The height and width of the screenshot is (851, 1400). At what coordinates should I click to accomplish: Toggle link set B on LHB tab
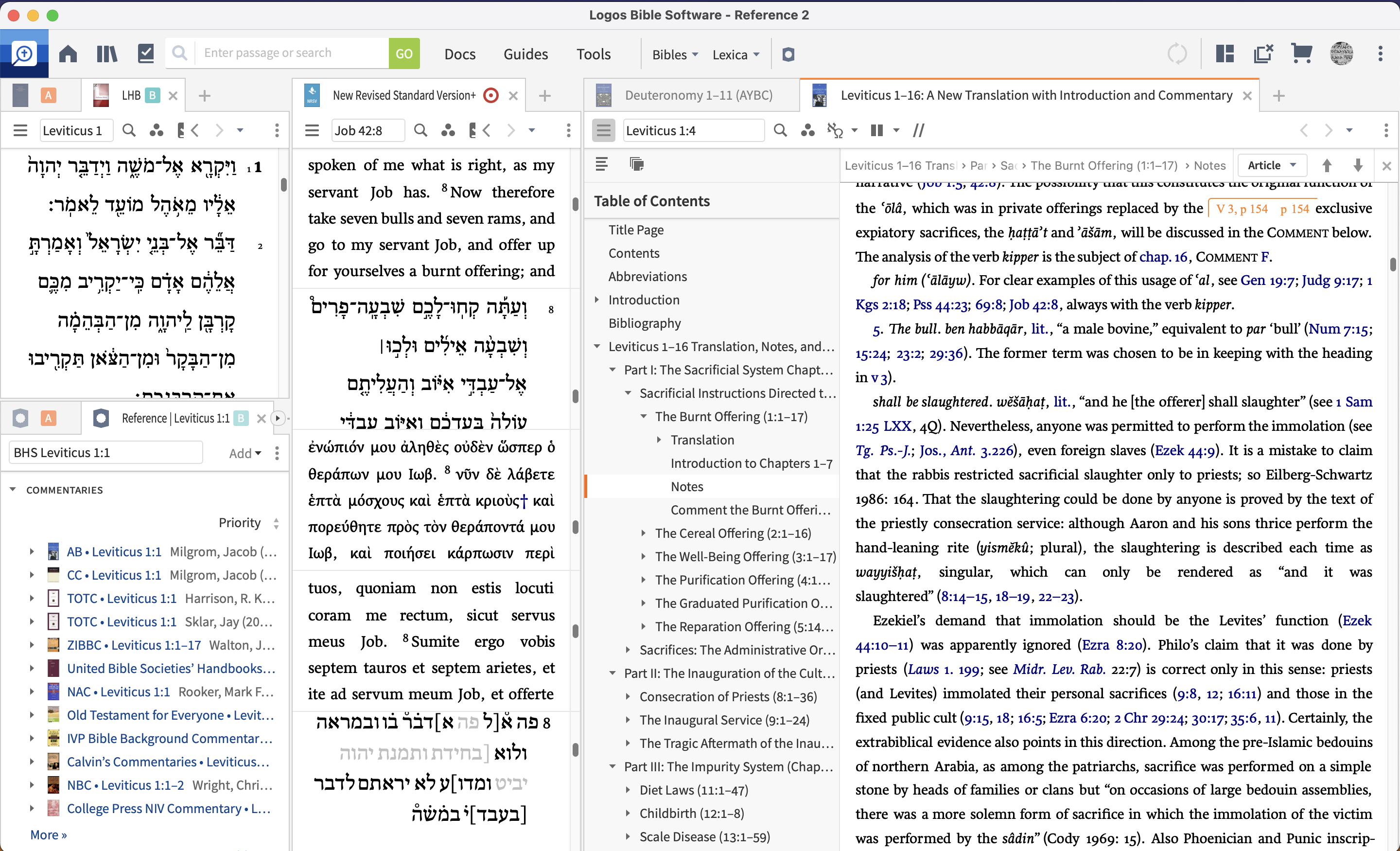152,95
